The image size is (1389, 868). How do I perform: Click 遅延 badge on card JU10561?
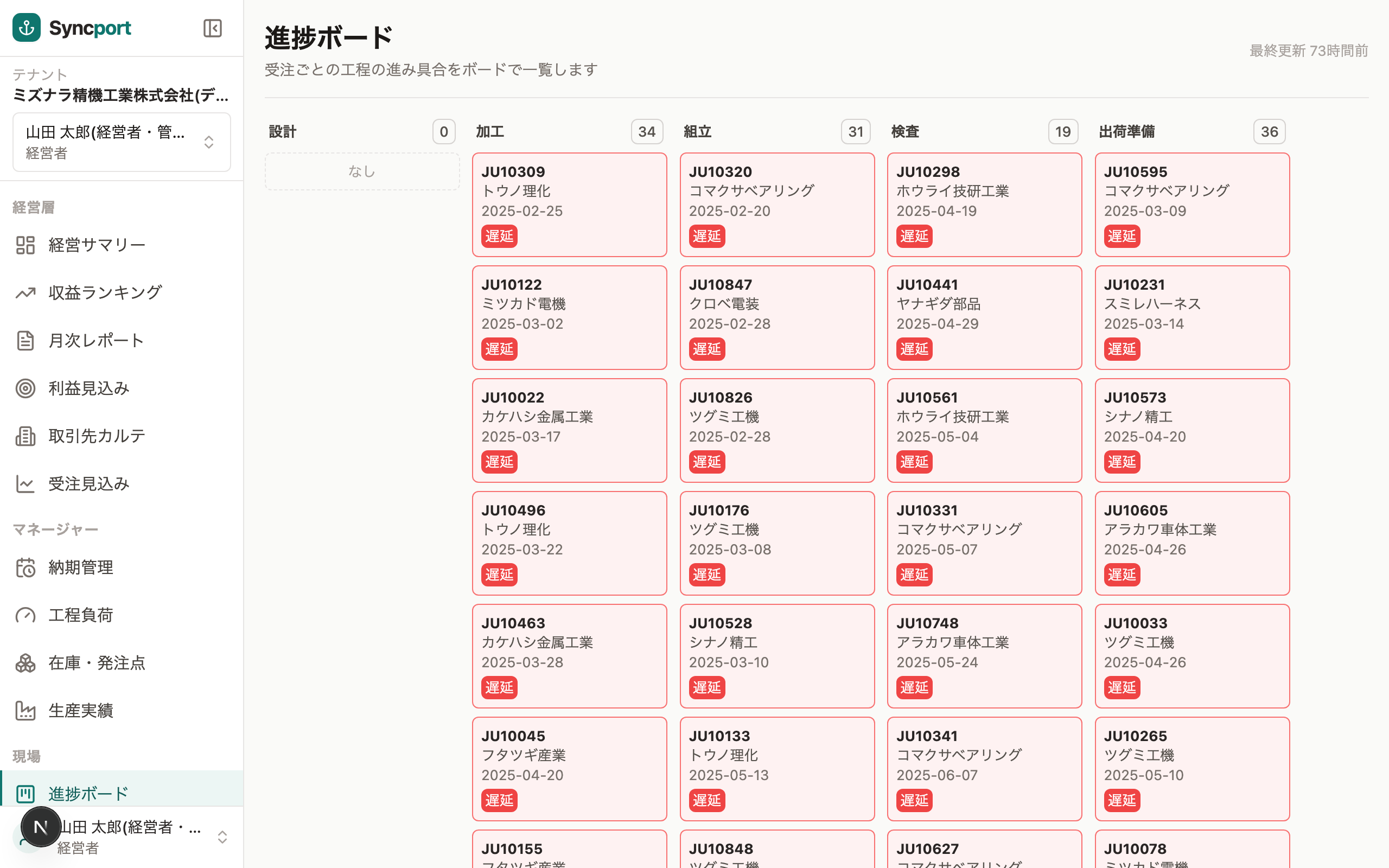tap(914, 462)
